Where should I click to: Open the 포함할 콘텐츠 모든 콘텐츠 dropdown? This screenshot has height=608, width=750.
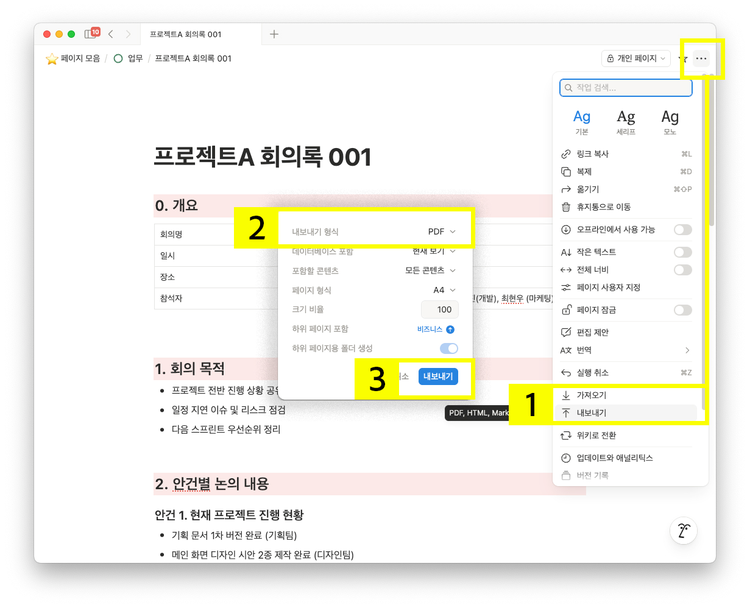[x=430, y=271]
